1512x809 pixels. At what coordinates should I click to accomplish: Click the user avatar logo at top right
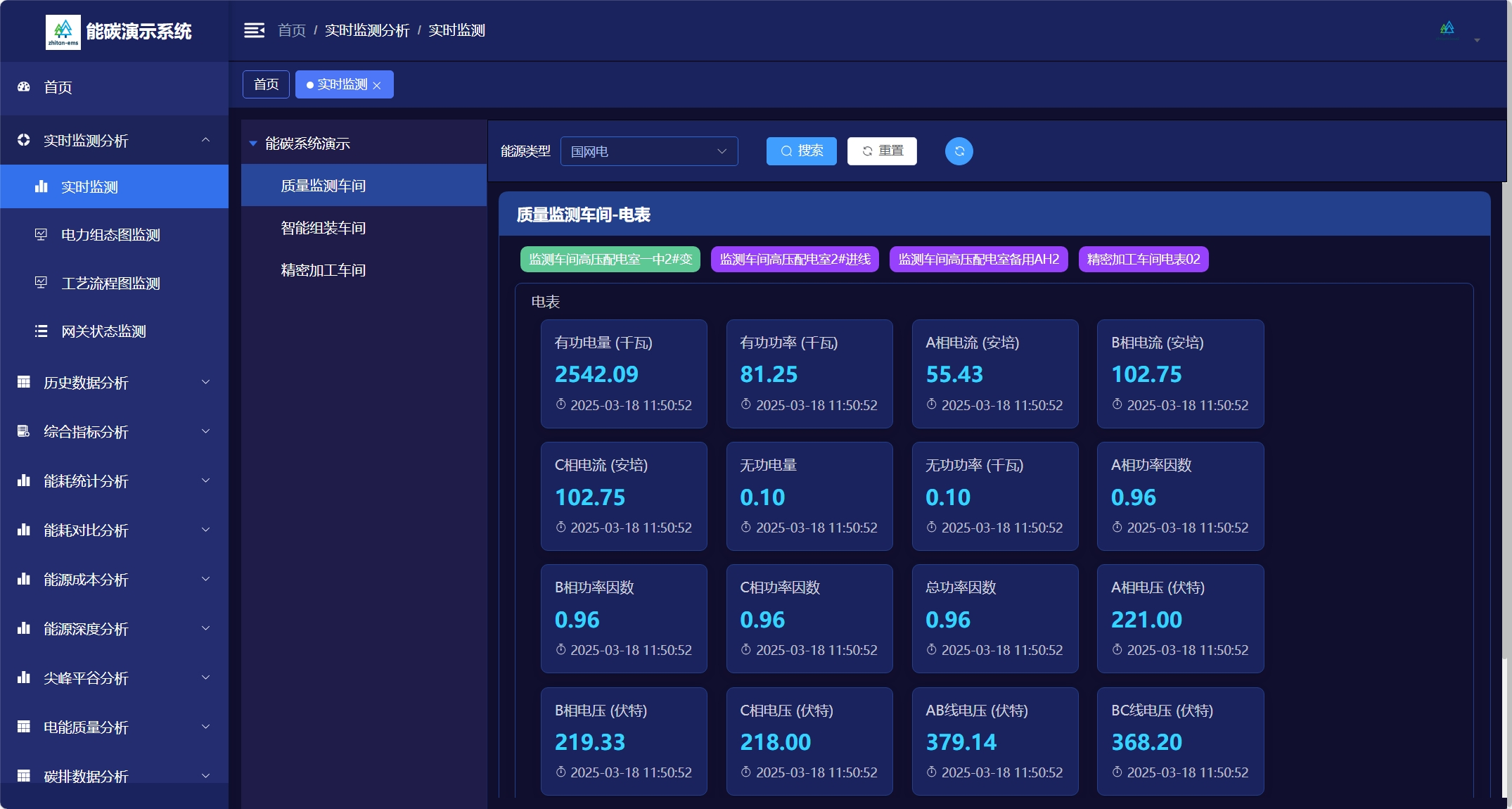[x=1447, y=29]
